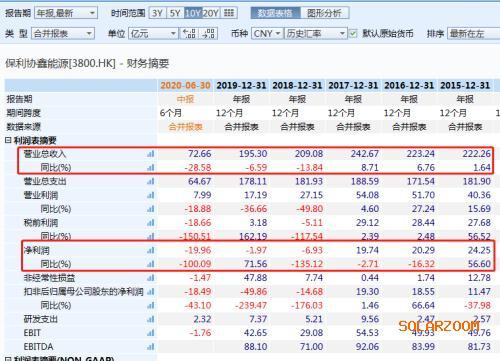Click the 中报 report type cell
The height and width of the screenshot is (361, 500).
click(185, 99)
